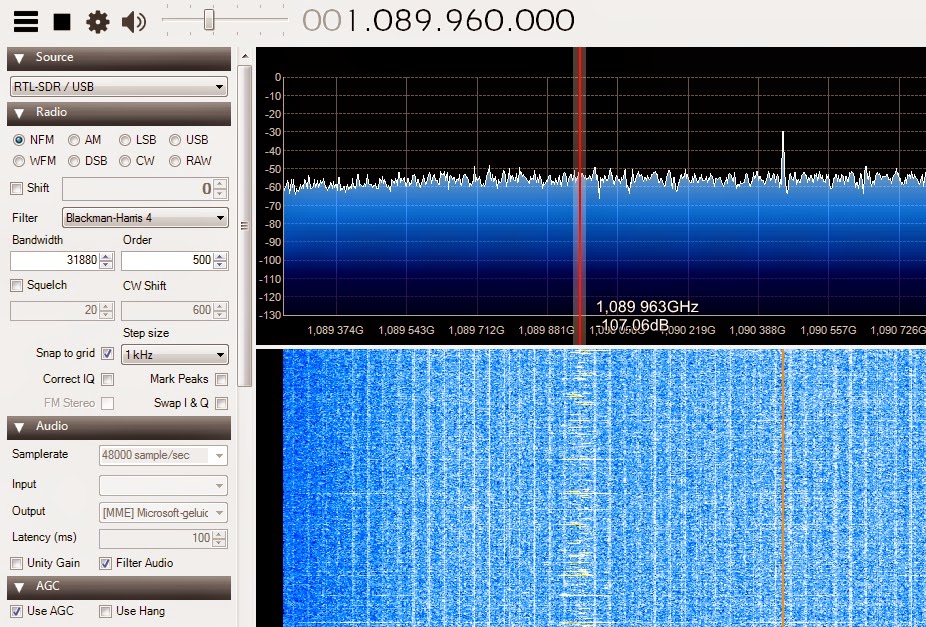Image resolution: width=926 pixels, height=627 pixels.
Task: Click the speaker audio icon
Action: (131, 20)
